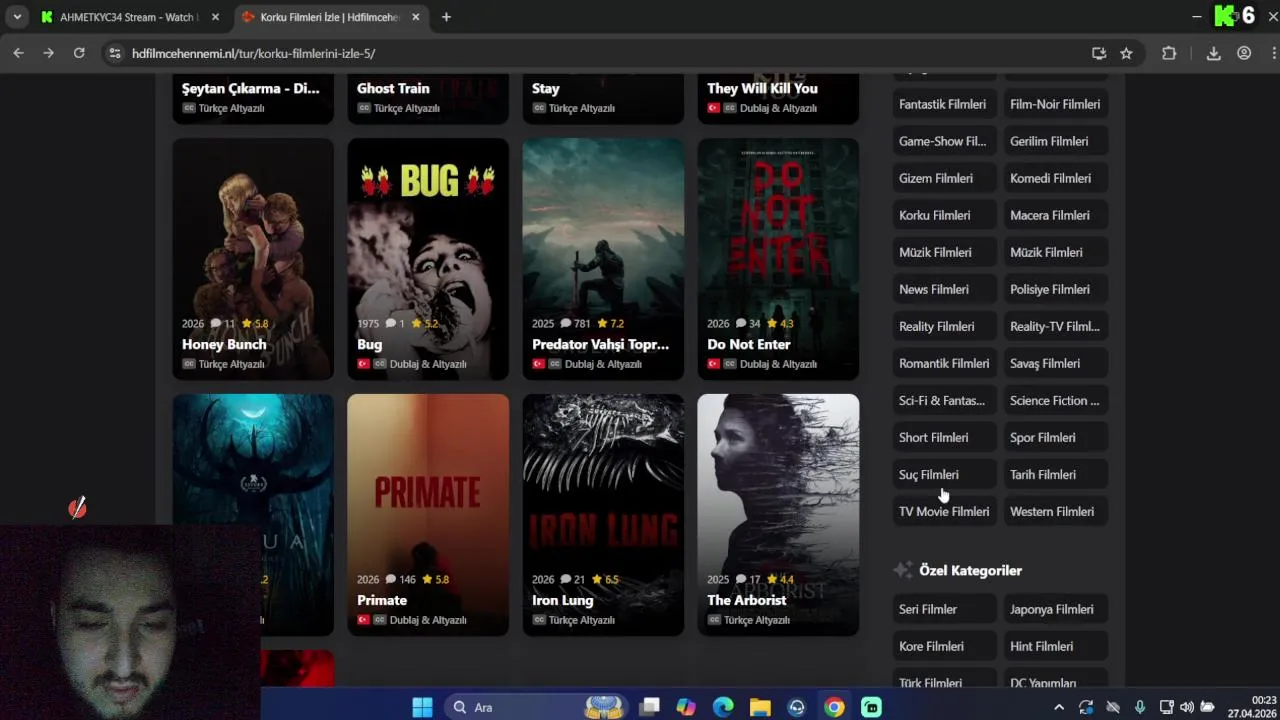Click the install app icon in address bar
Screen dimensions: 1280x720
click(x=1099, y=53)
